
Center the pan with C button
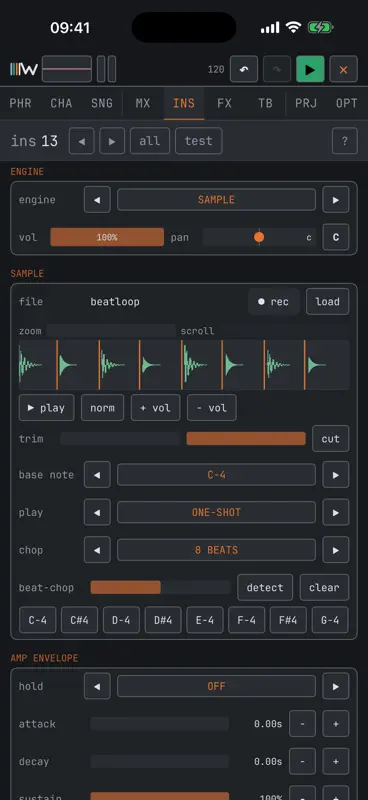(336, 237)
